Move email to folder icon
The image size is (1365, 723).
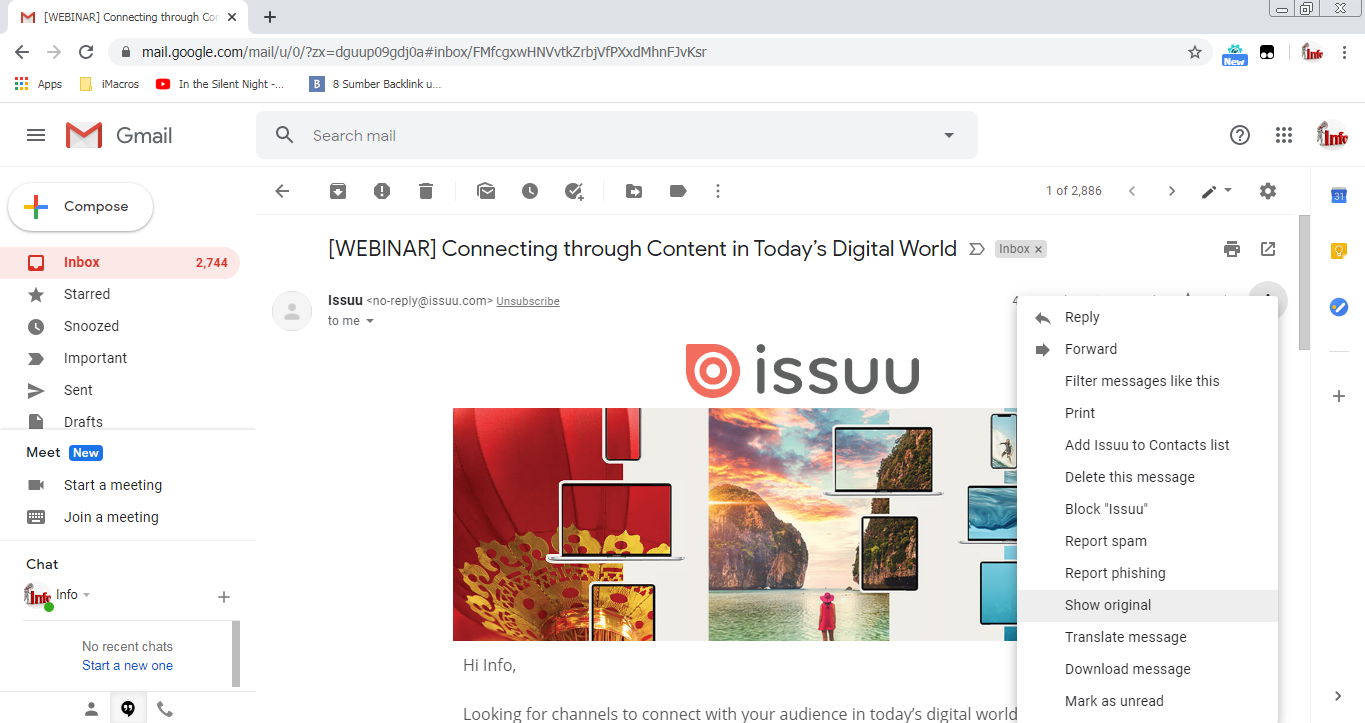(x=634, y=191)
